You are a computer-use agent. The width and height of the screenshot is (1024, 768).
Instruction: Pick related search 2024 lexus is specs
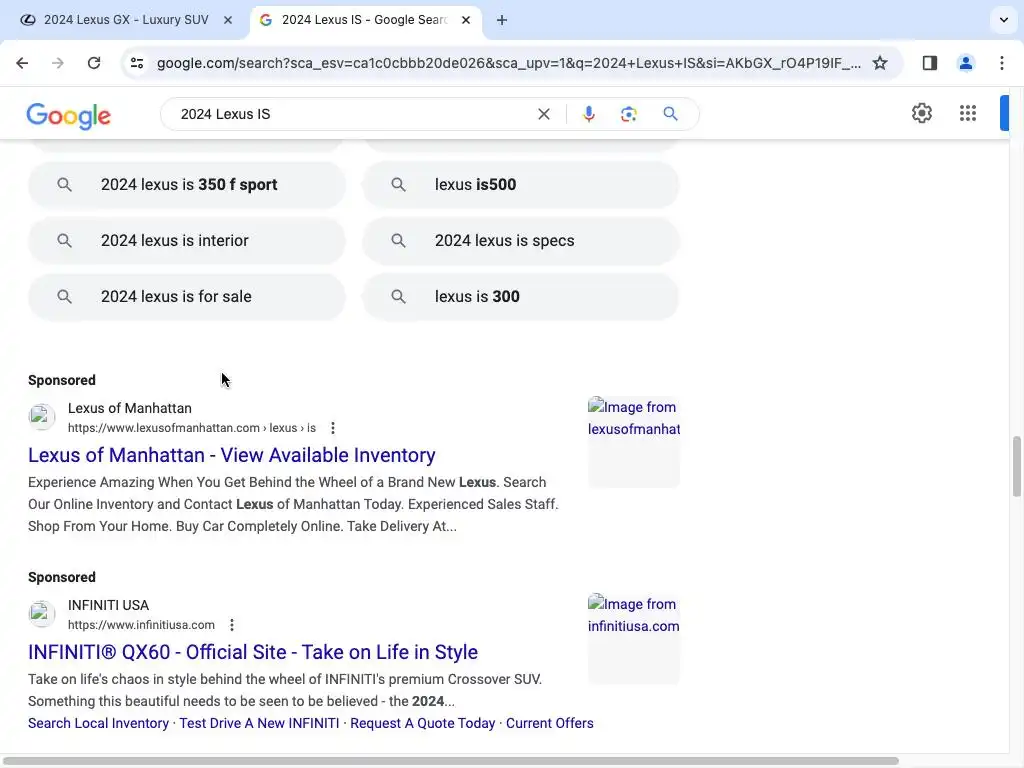pyautogui.click(x=520, y=241)
